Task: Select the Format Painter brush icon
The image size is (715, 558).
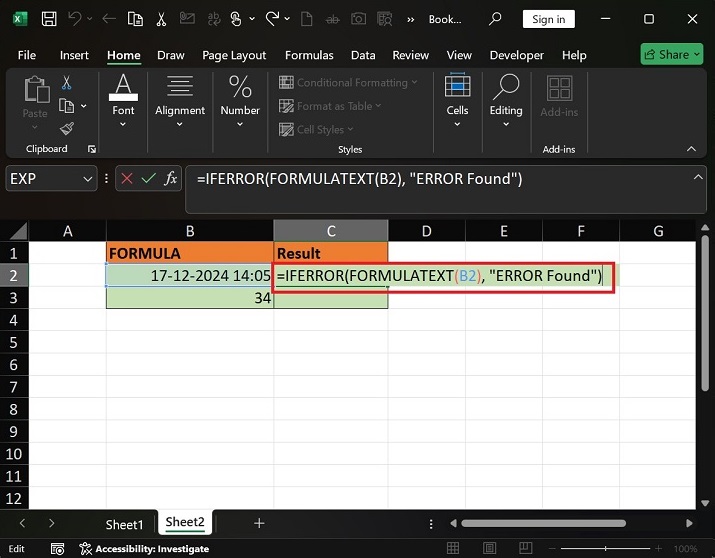Action: tap(67, 128)
